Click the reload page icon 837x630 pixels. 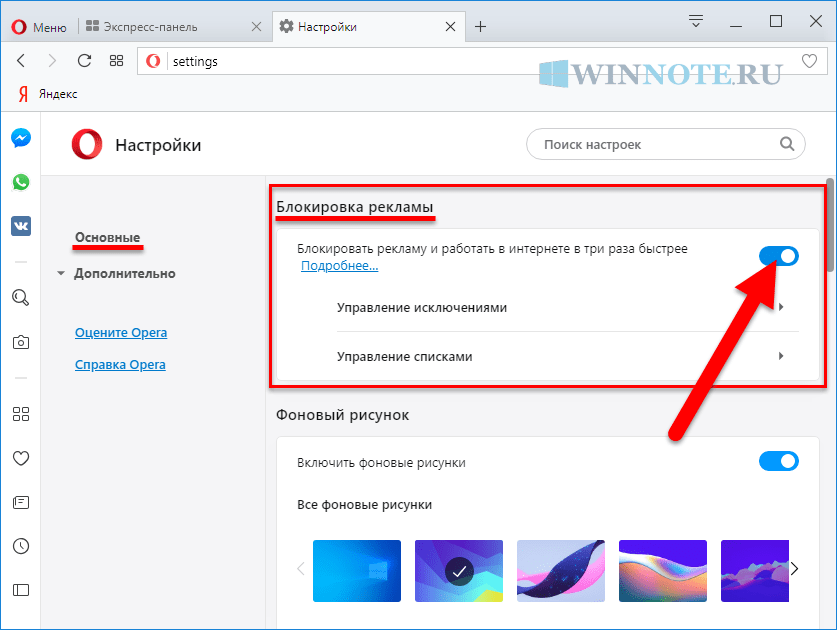[x=84, y=61]
